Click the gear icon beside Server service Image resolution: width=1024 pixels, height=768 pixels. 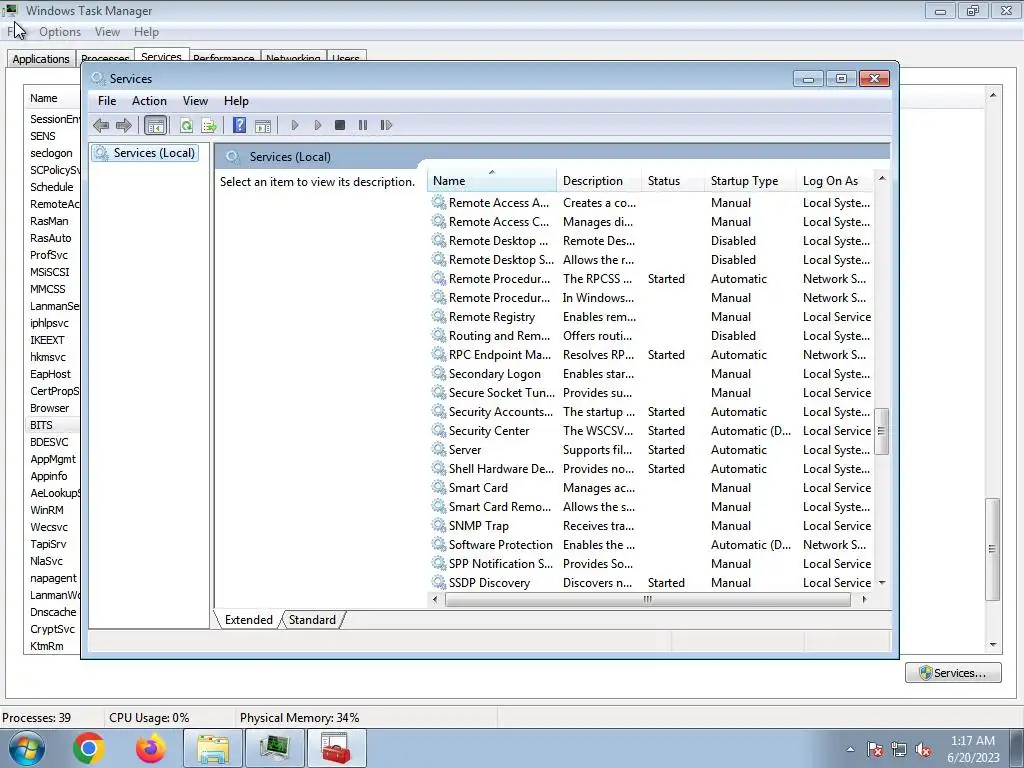[x=439, y=449]
